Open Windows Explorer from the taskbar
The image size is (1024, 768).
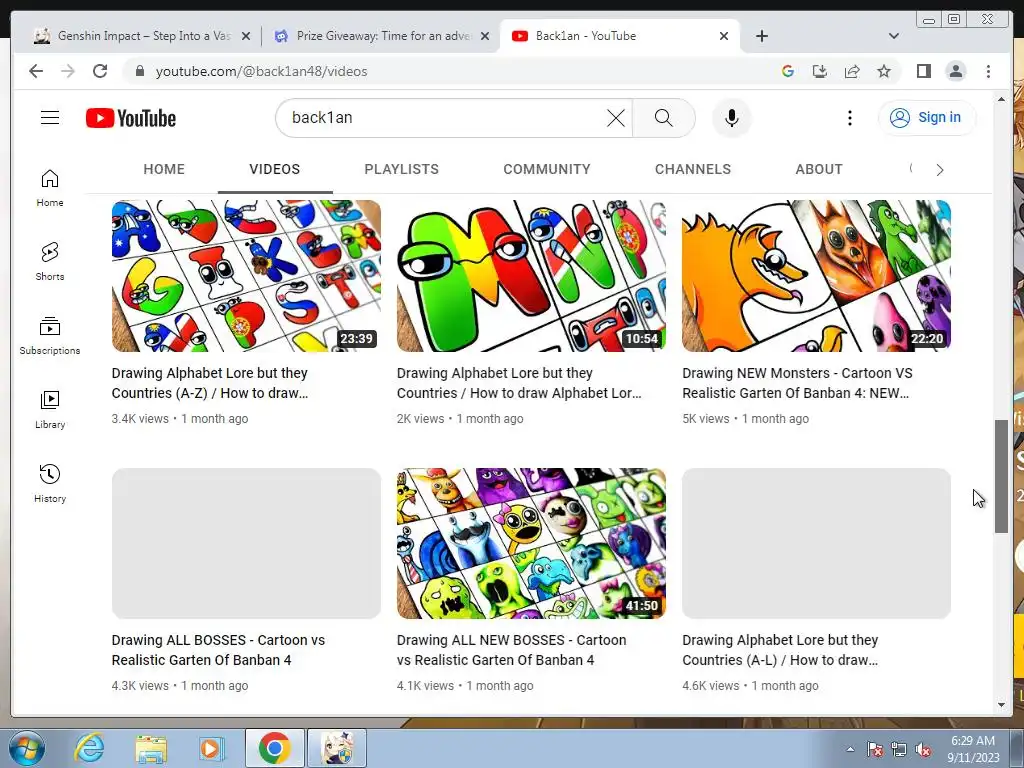point(151,748)
